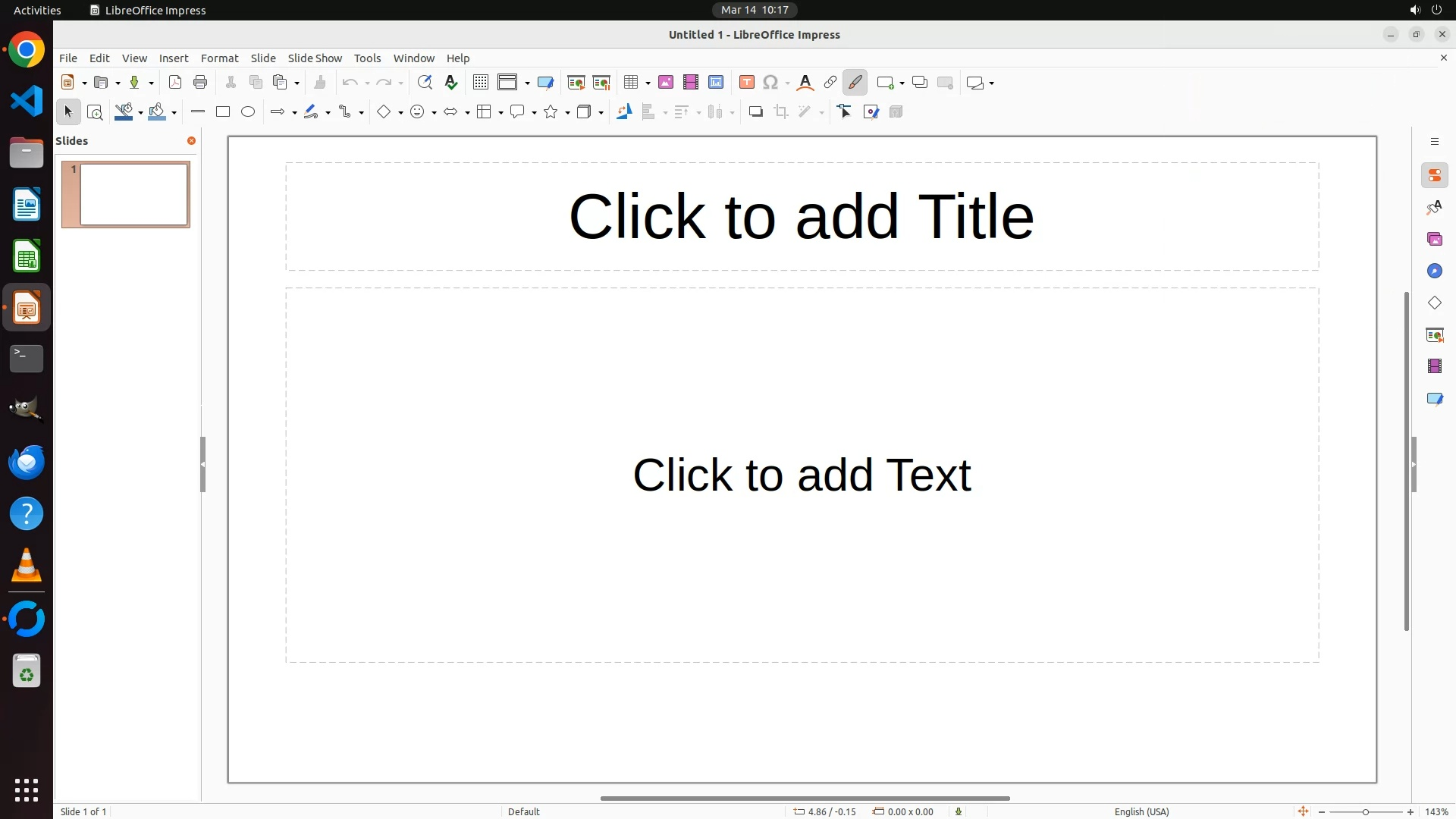Screen dimensions: 1456x819
Task: Insert a text box via toolbar
Action: tap(747, 83)
